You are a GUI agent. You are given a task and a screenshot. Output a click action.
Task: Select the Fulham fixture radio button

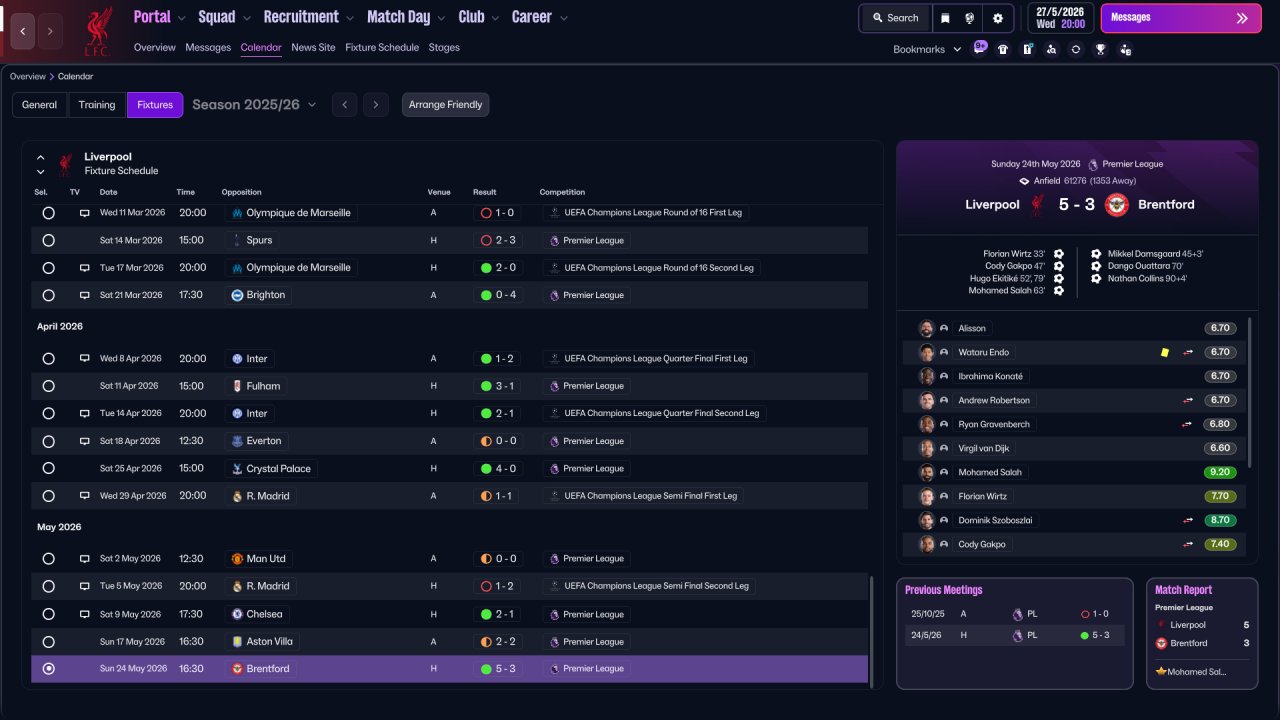coord(48,386)
